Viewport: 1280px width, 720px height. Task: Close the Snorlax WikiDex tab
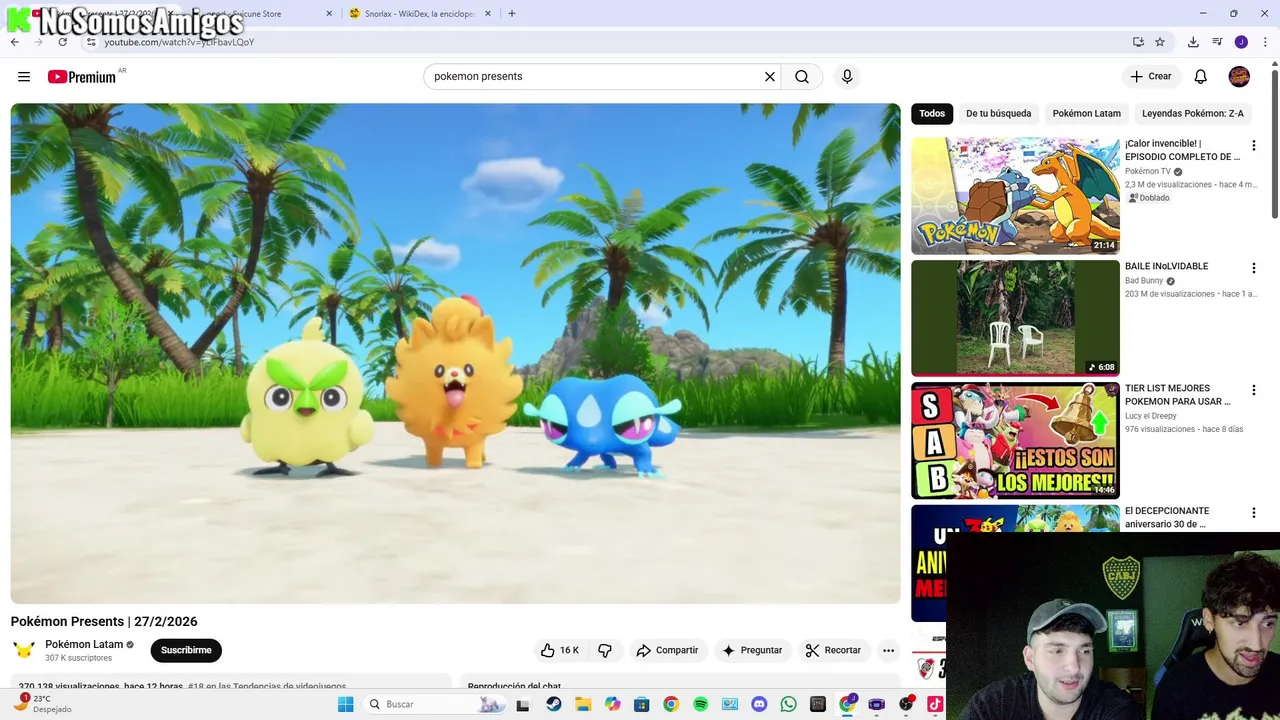point(488,14)
